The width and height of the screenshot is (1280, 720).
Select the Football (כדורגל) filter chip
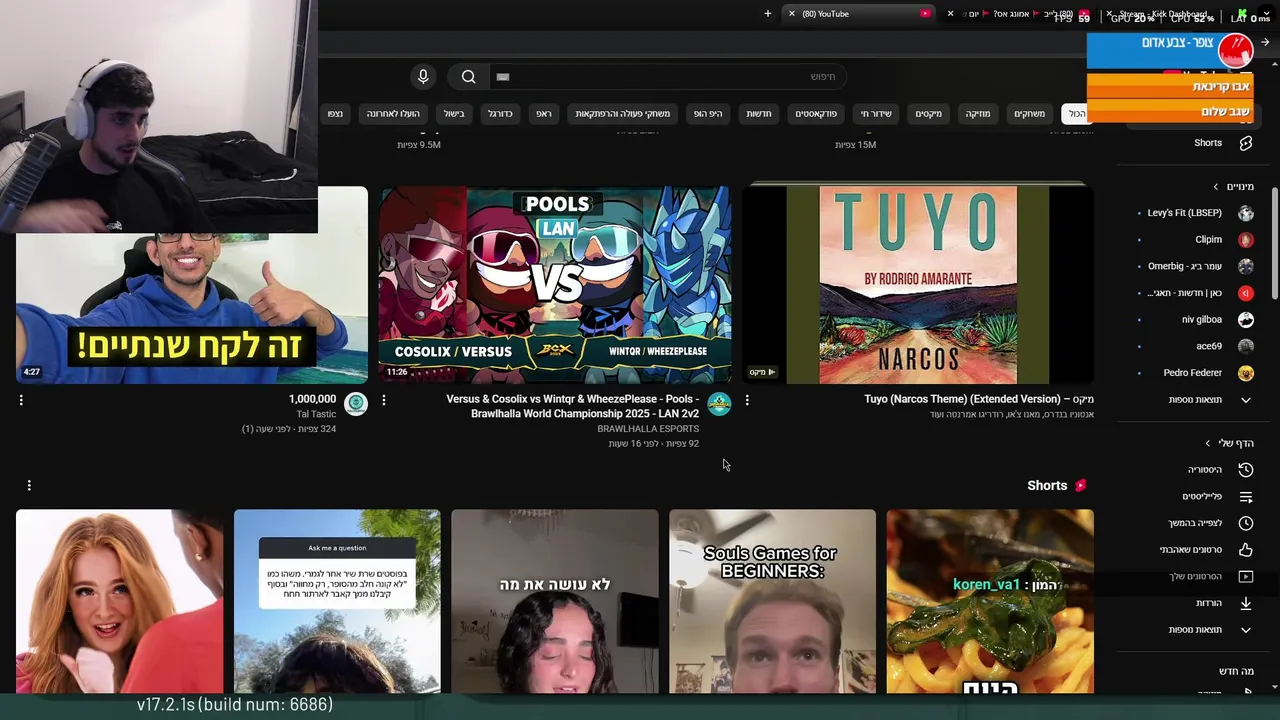click(500, 113)
